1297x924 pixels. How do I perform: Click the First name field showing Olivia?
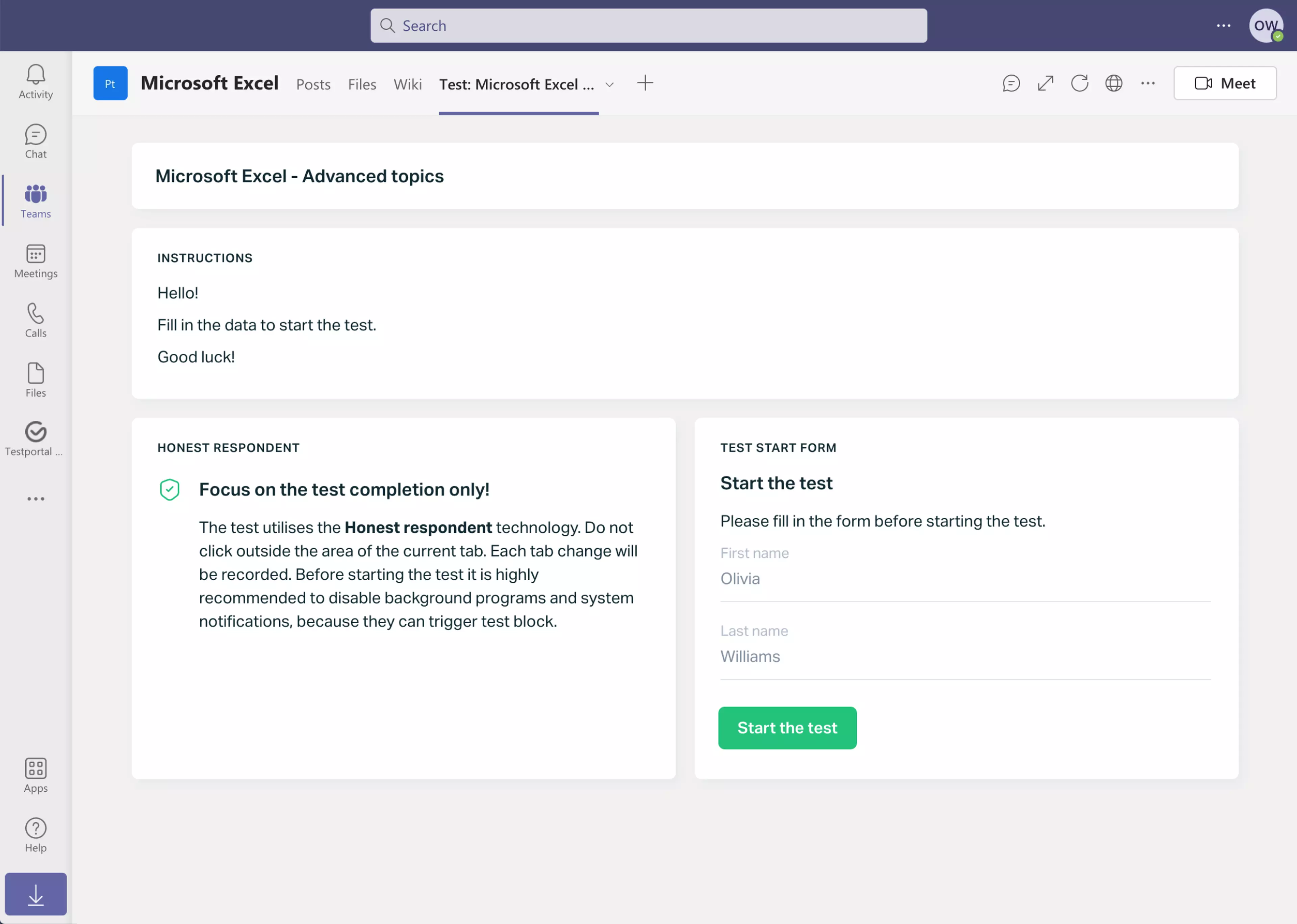(911, 578)
